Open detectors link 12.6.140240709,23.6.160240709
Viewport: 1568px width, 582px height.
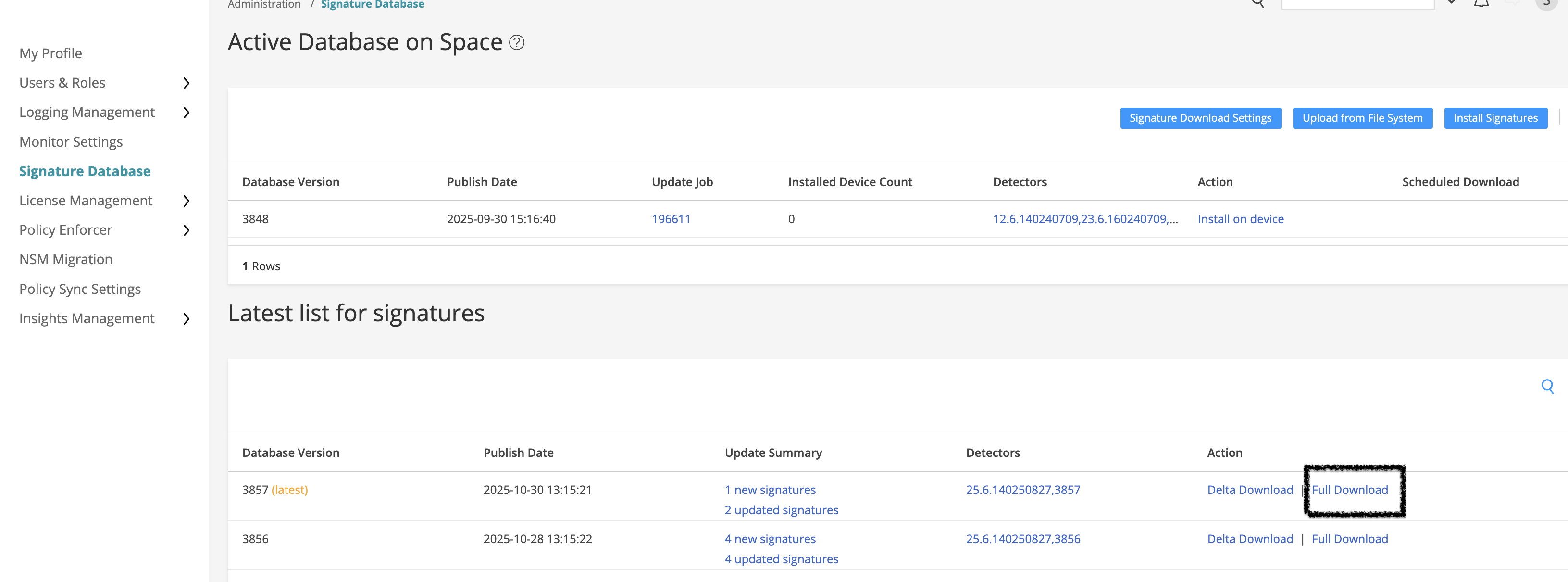(1085, 219)
